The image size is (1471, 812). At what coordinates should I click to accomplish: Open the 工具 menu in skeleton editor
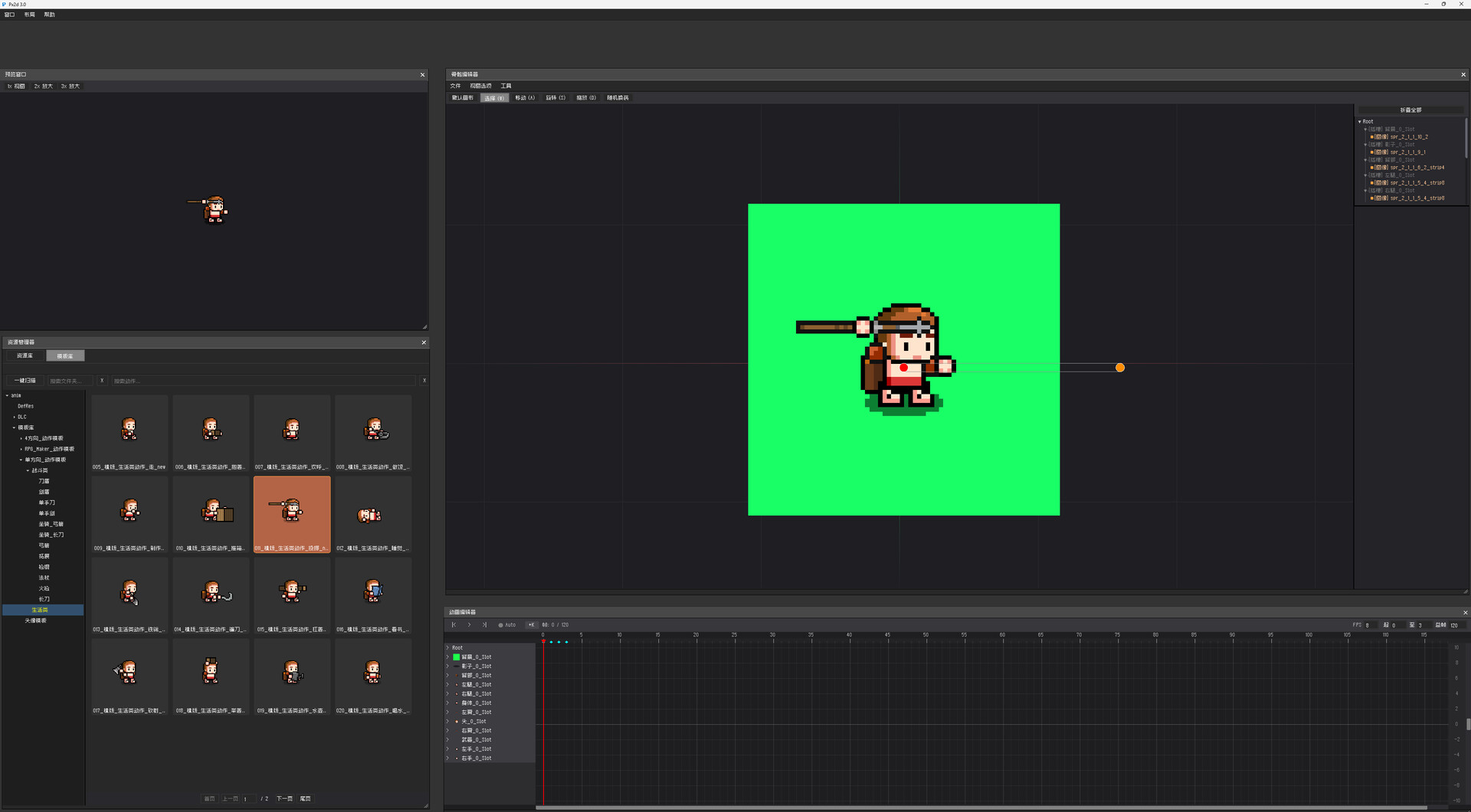506,86
